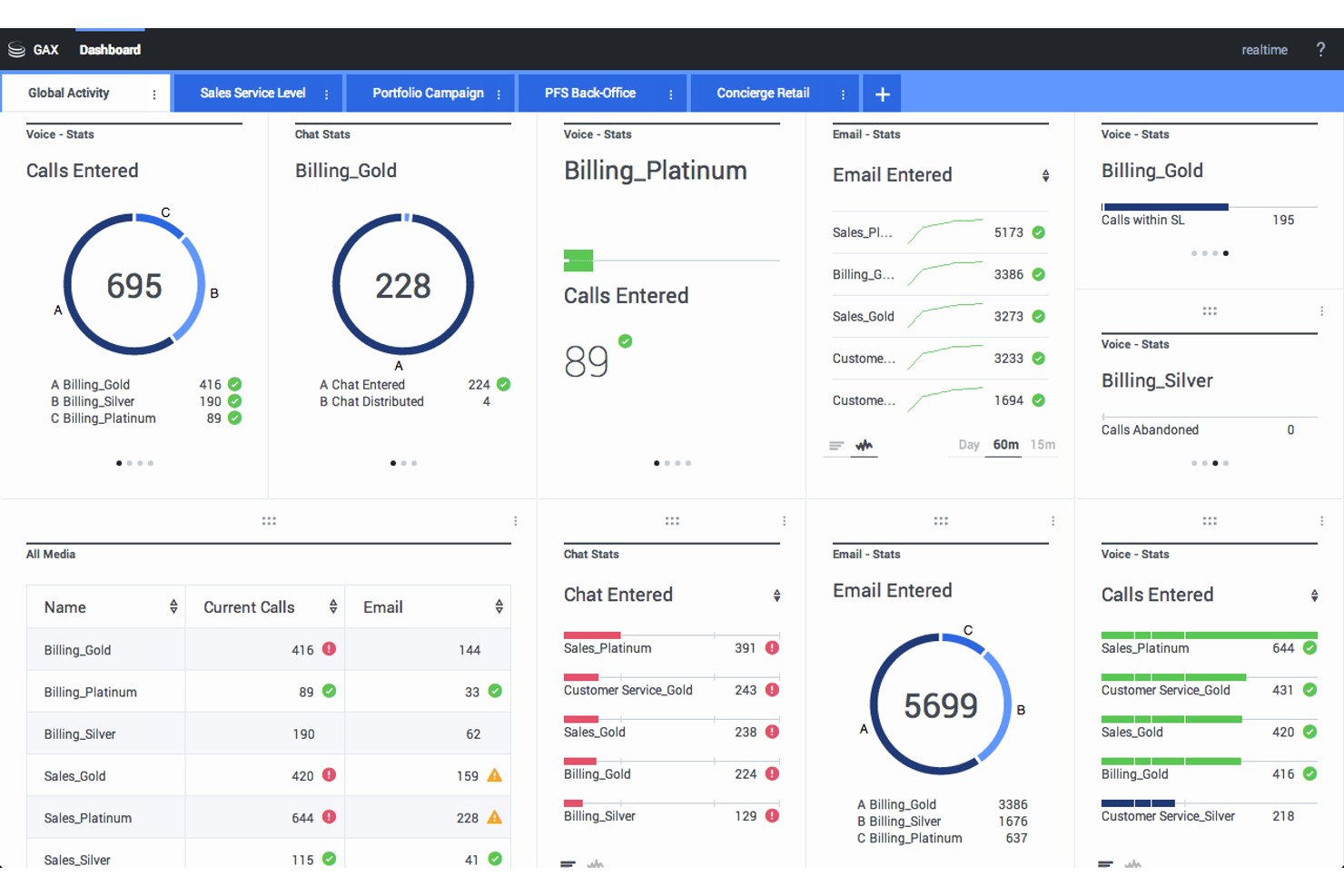
Task: Open Portfolio Campaign tab options menu
Action: pyautogui.click(x=499, y=94)
